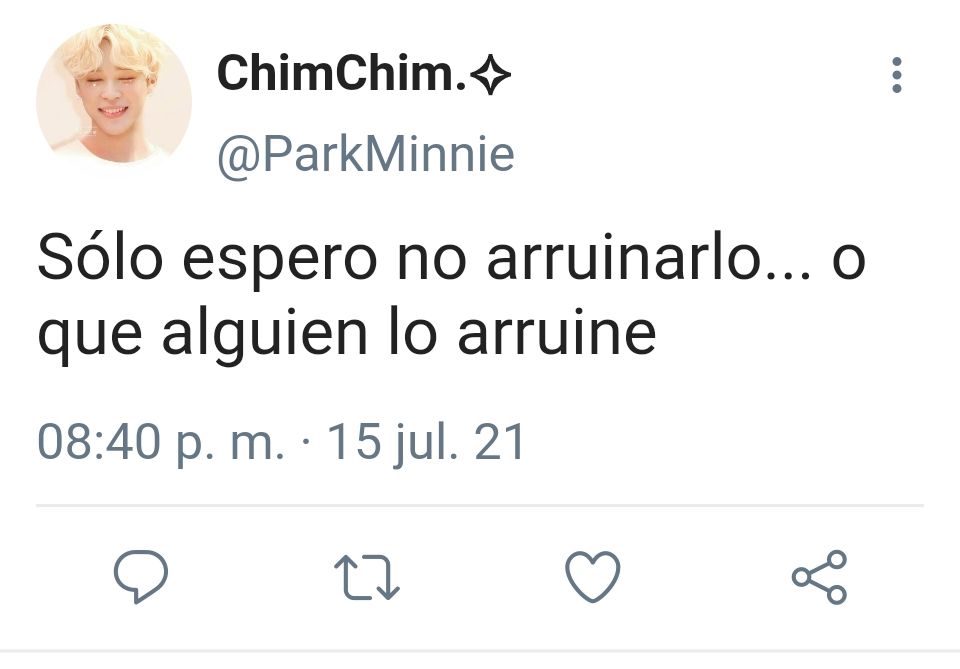This screenshot has width=960, height=669.
Task: Like the tweet with the heart icon
Action: click(x=592, y=577)
